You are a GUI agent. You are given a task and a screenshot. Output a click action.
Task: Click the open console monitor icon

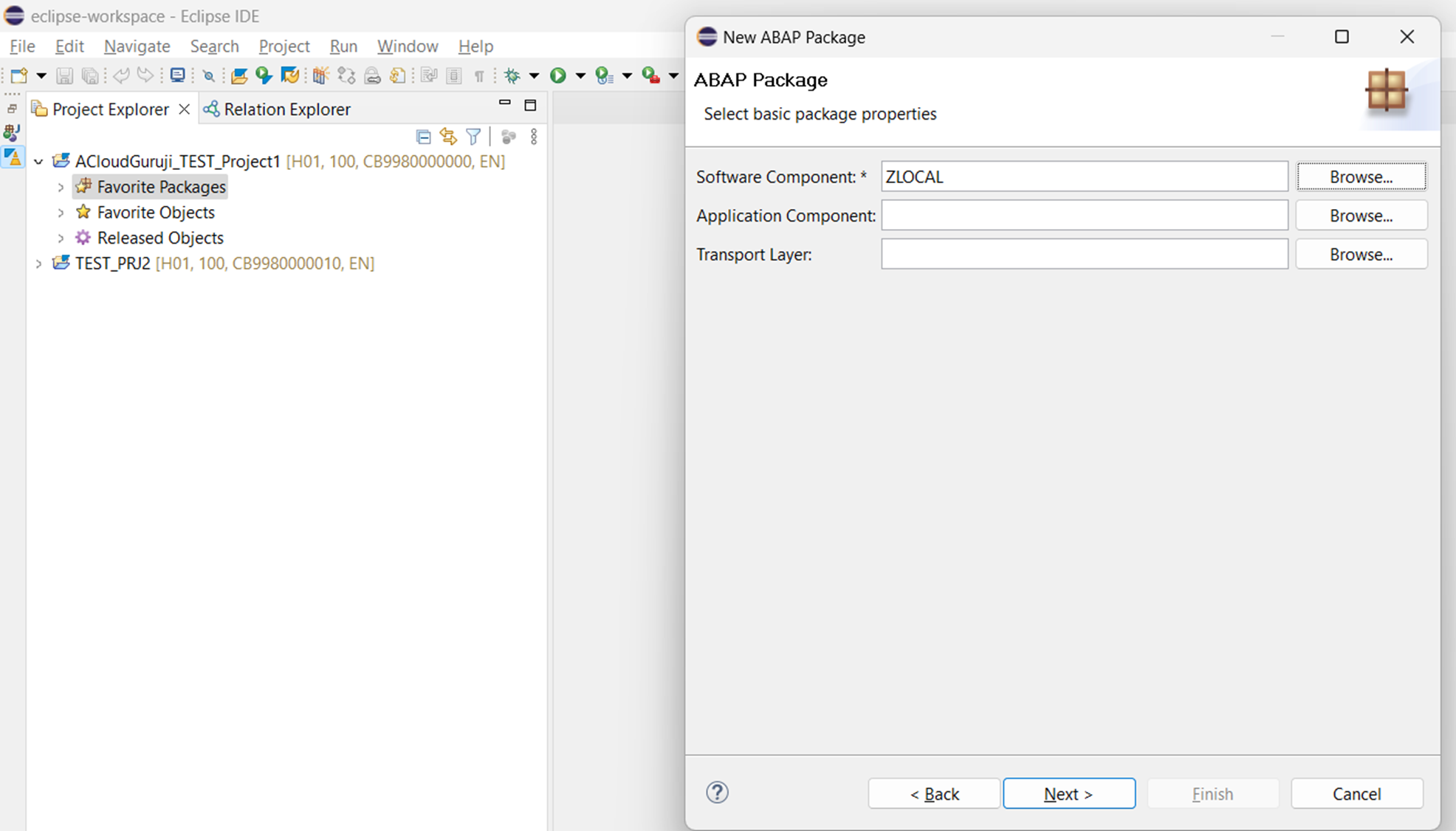coord(177,75)
